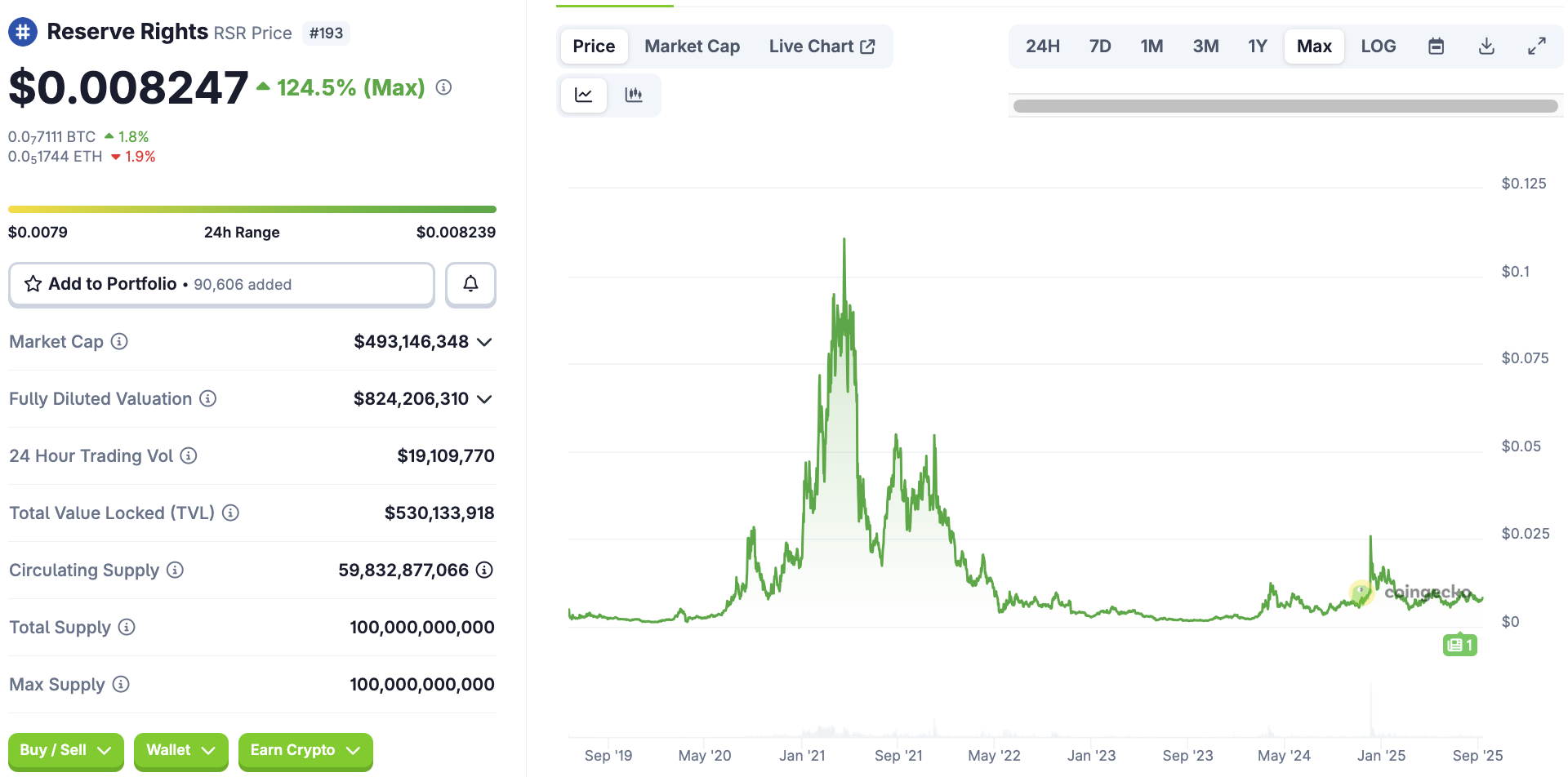The width and height of the screenshot is (1568, 777).
Task: Open info icon beside 59,832,877,066 value
Action: coord(484,570)
